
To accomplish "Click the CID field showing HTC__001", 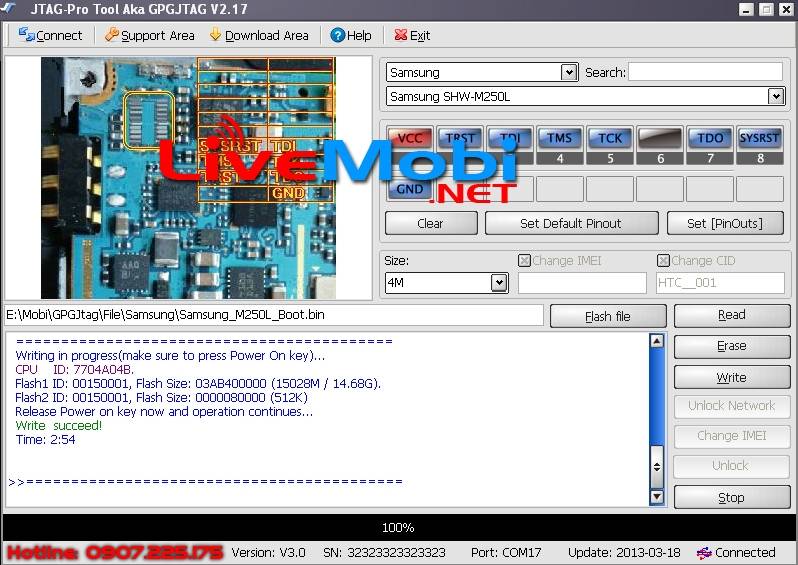I will [x=720, y=282].
